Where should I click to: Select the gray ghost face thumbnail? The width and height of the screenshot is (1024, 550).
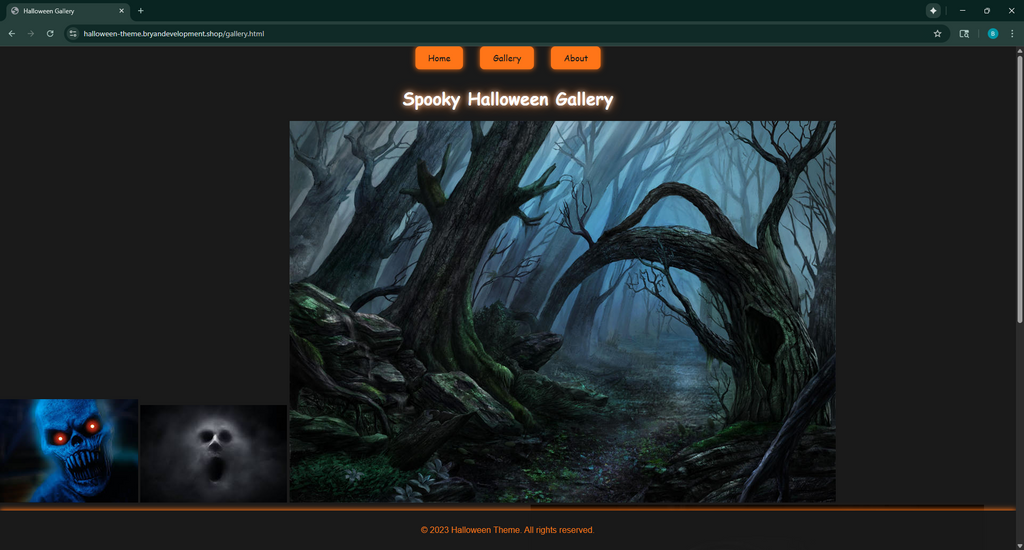coord(213,453)
